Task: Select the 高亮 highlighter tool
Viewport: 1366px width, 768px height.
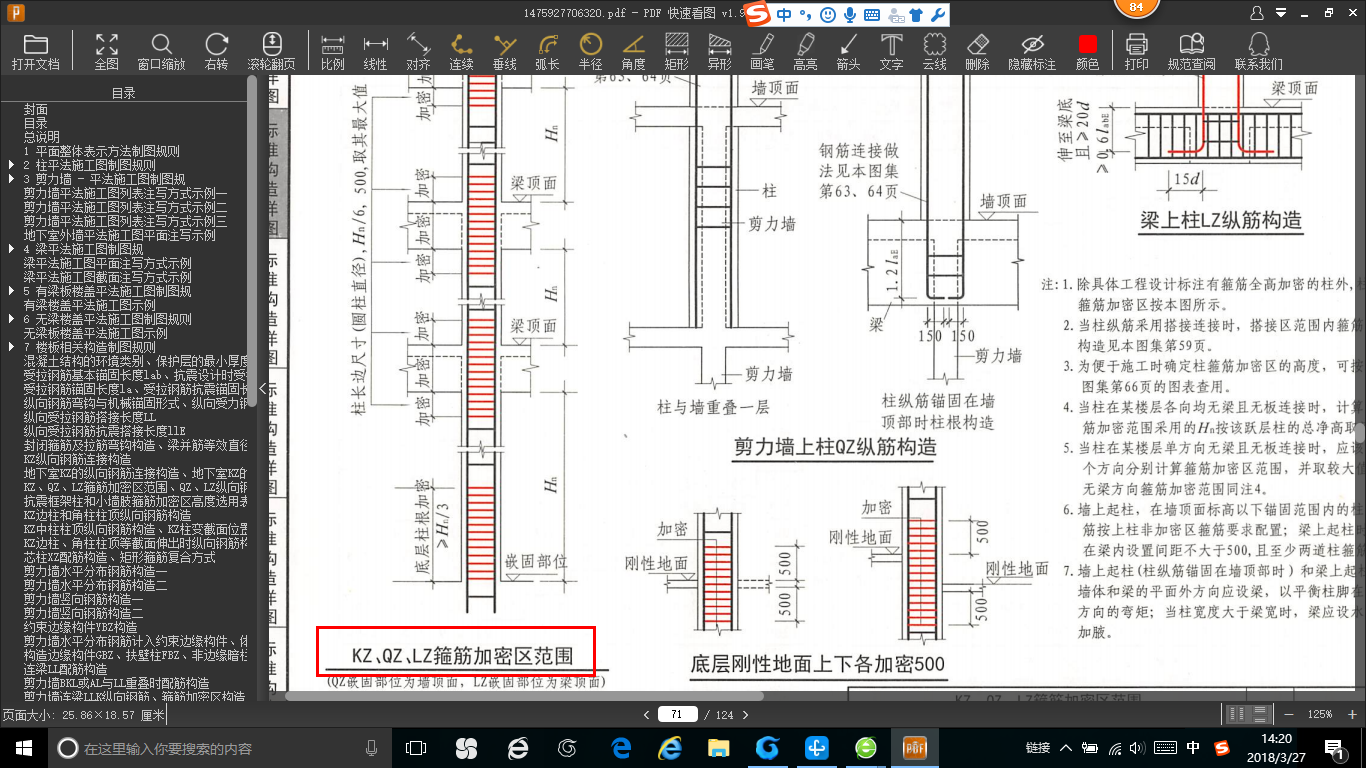Action: (805, 51)
